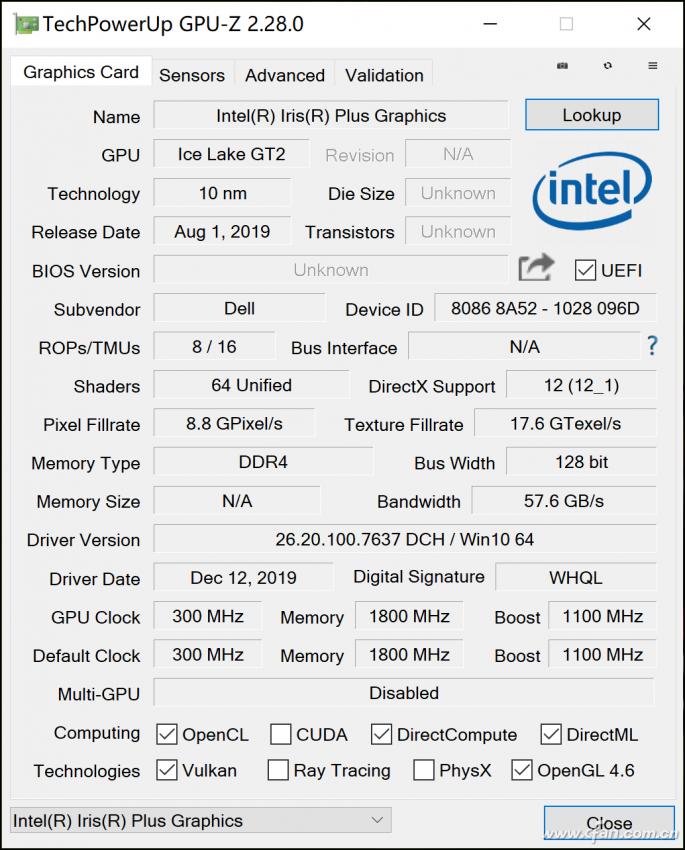The image size is (685, 850).
Task: Capture a screenshot using the camera icon
Action: (562, 64)
